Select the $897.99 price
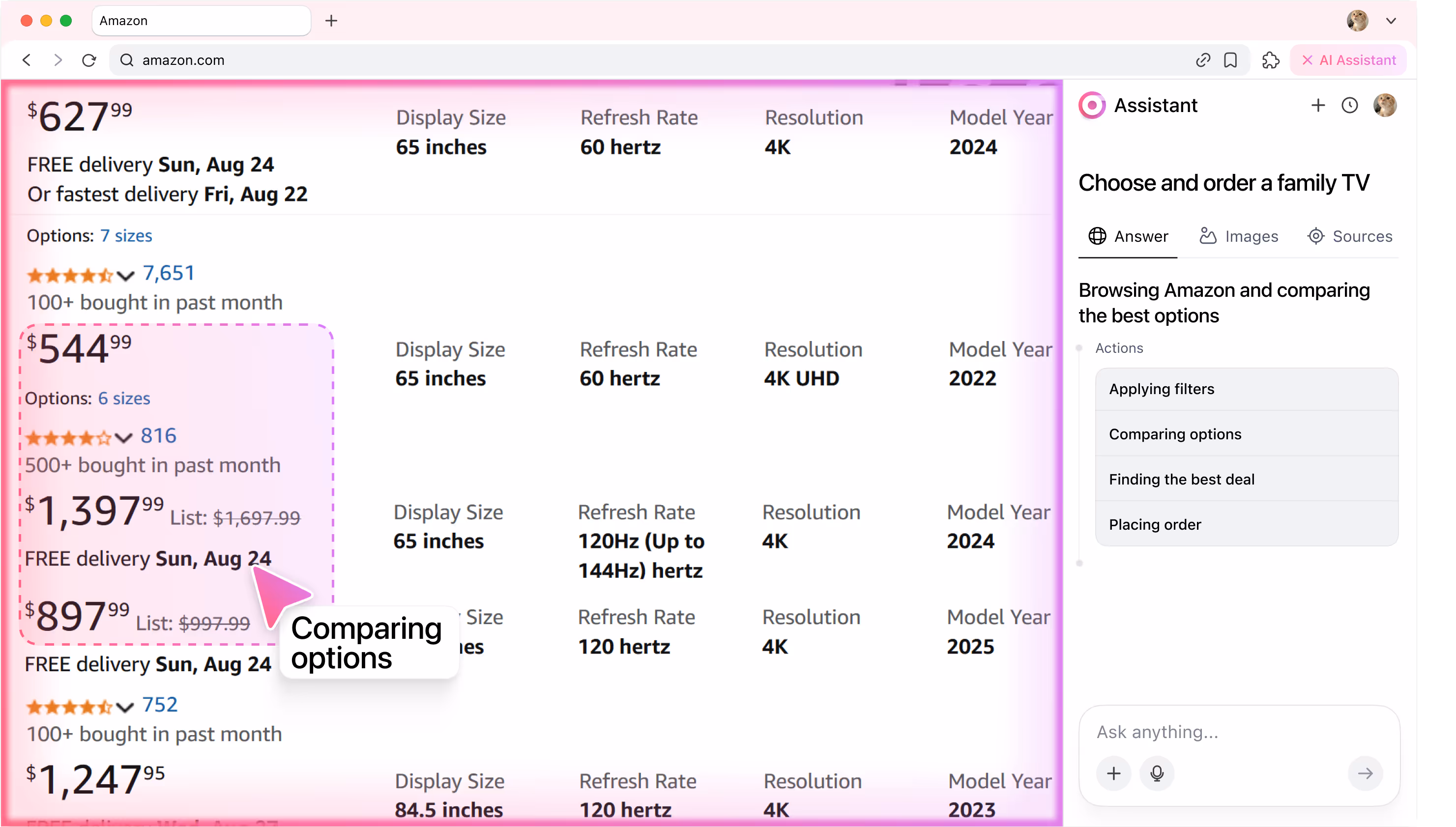Screen dimensions: 1456x827 point(77,615)
